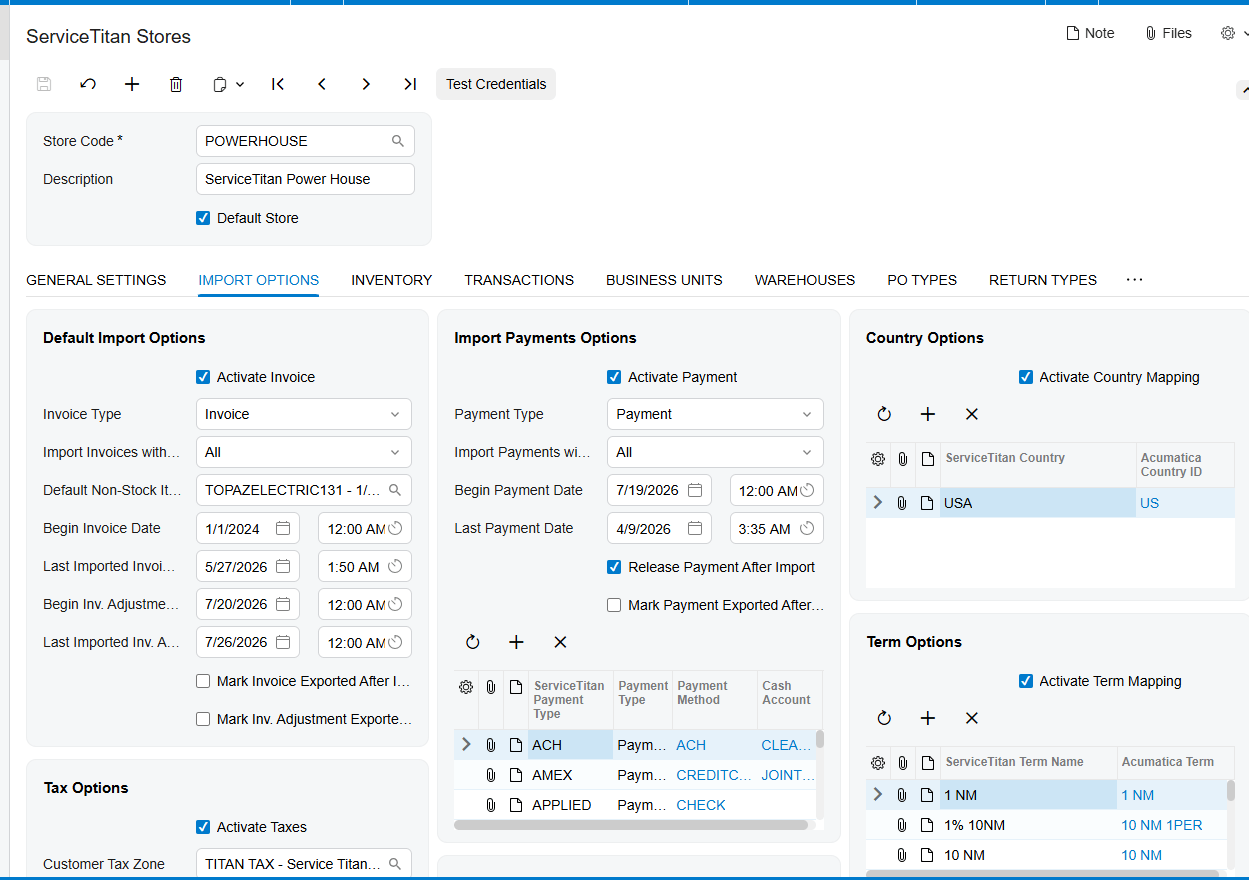Switch to General Settings tab
Image resolution: width=1249 pixels, height=880 pixels.
(96, 280)
